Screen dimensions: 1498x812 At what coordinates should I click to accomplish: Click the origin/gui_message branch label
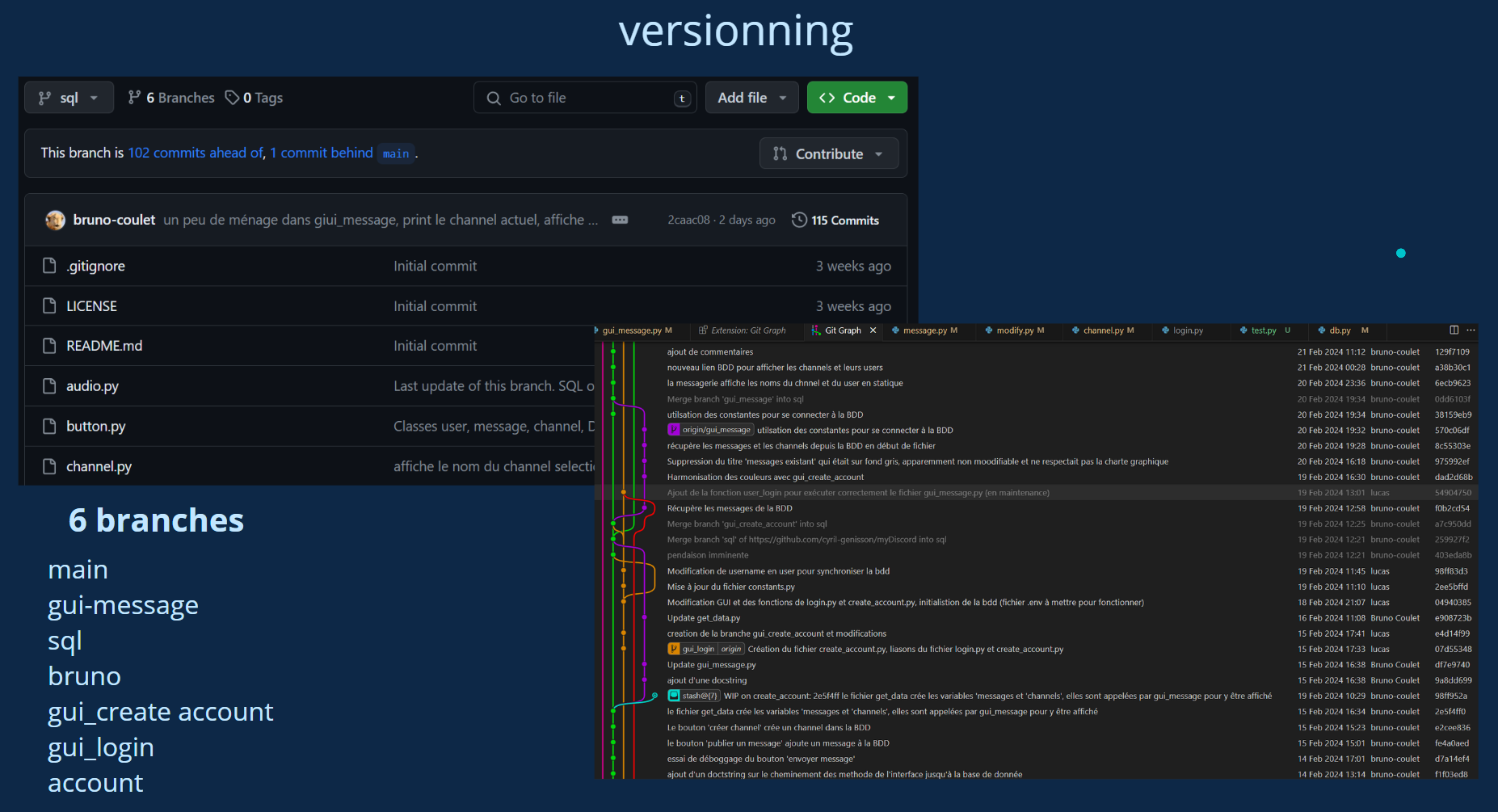711,430
